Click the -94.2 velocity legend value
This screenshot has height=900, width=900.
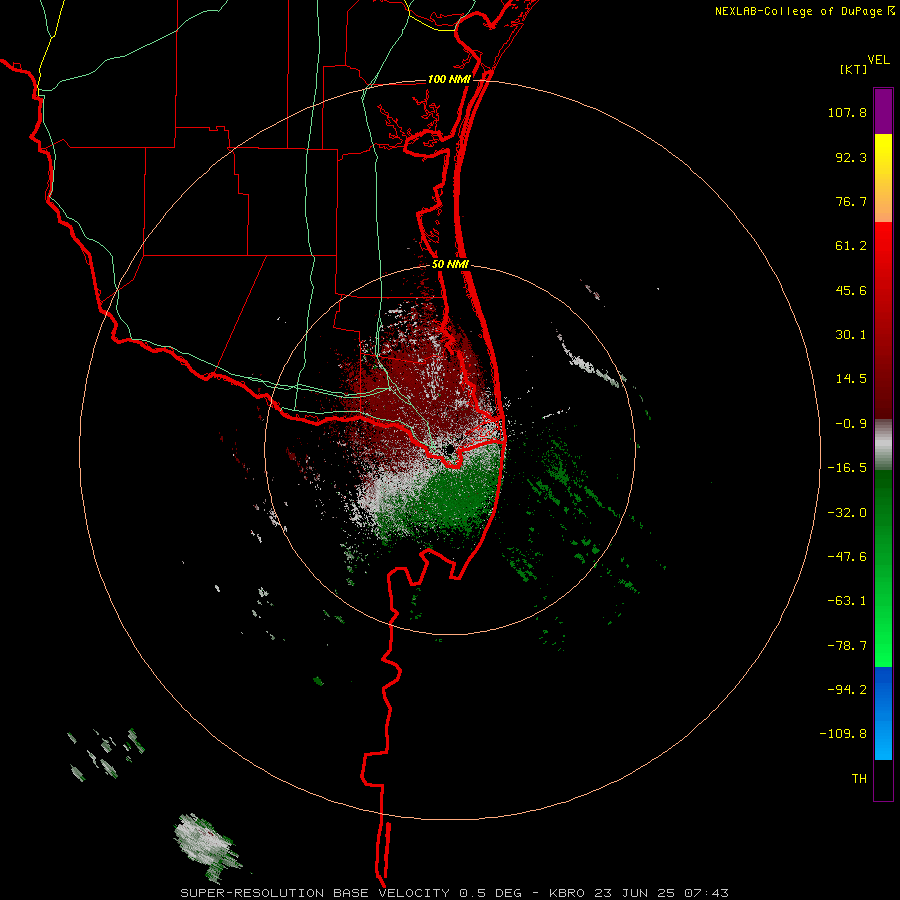[847, 689]
